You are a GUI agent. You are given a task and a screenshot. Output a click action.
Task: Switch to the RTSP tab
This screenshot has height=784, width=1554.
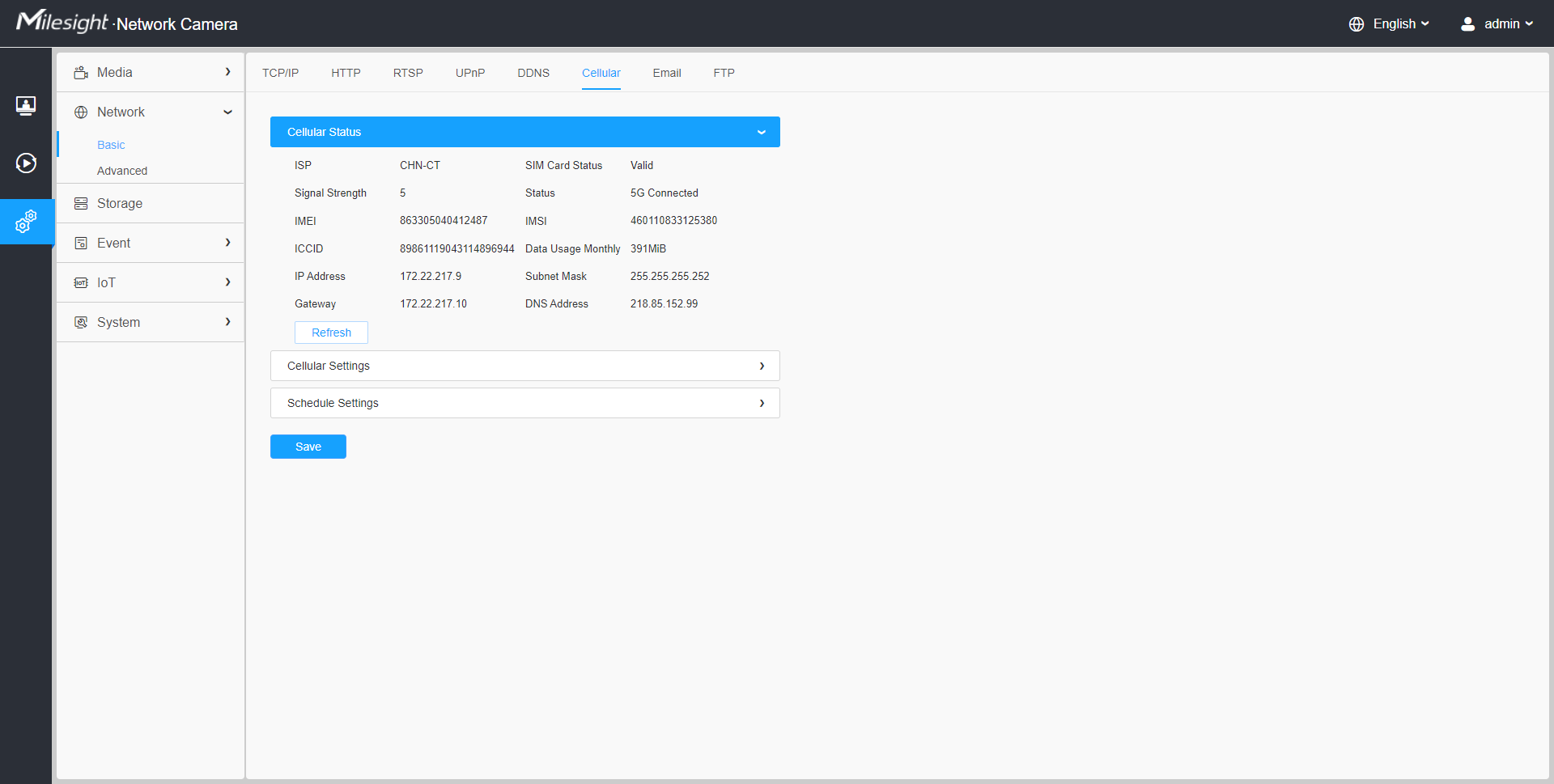coord(408,73)
